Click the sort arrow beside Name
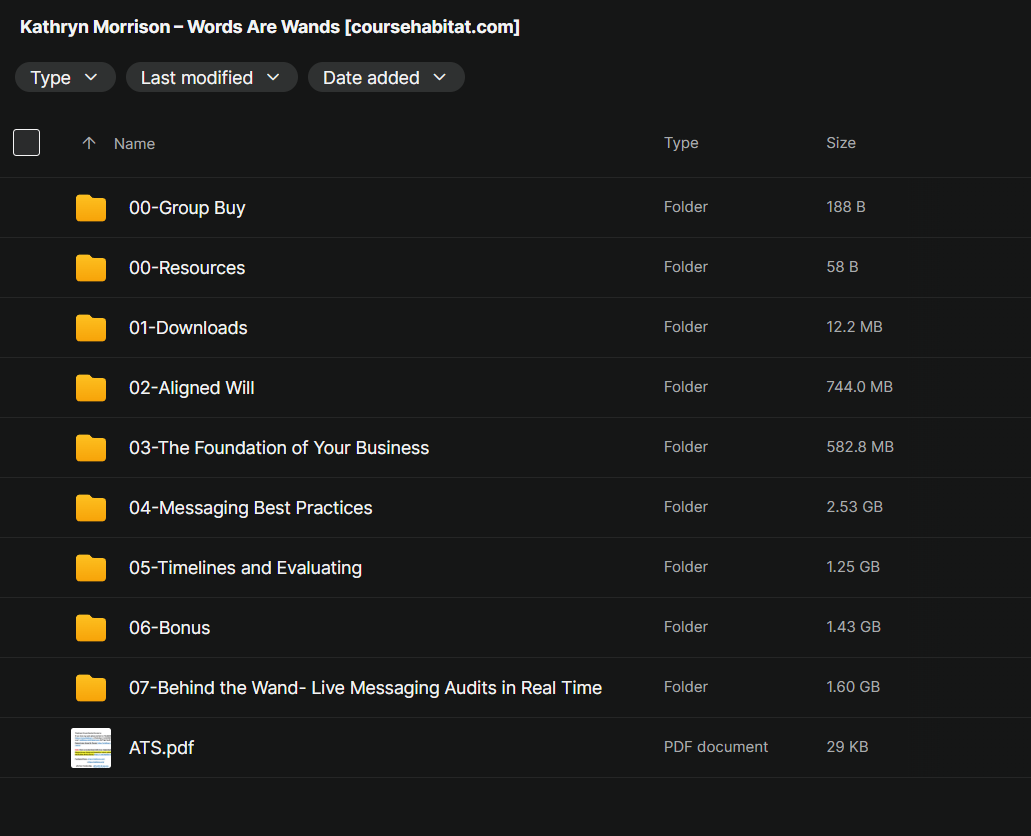Screen dimensions: 1031x836 pos(89,144)
